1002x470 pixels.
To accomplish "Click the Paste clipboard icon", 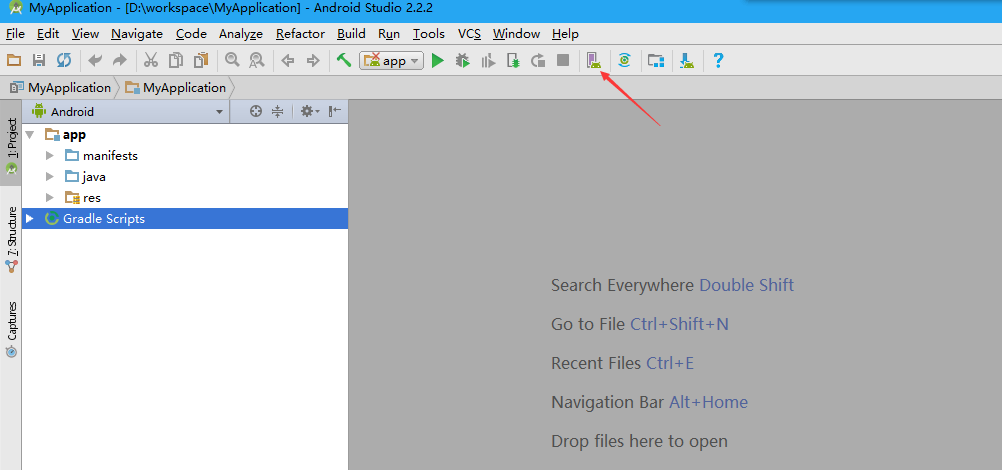I will pos(201,61).
